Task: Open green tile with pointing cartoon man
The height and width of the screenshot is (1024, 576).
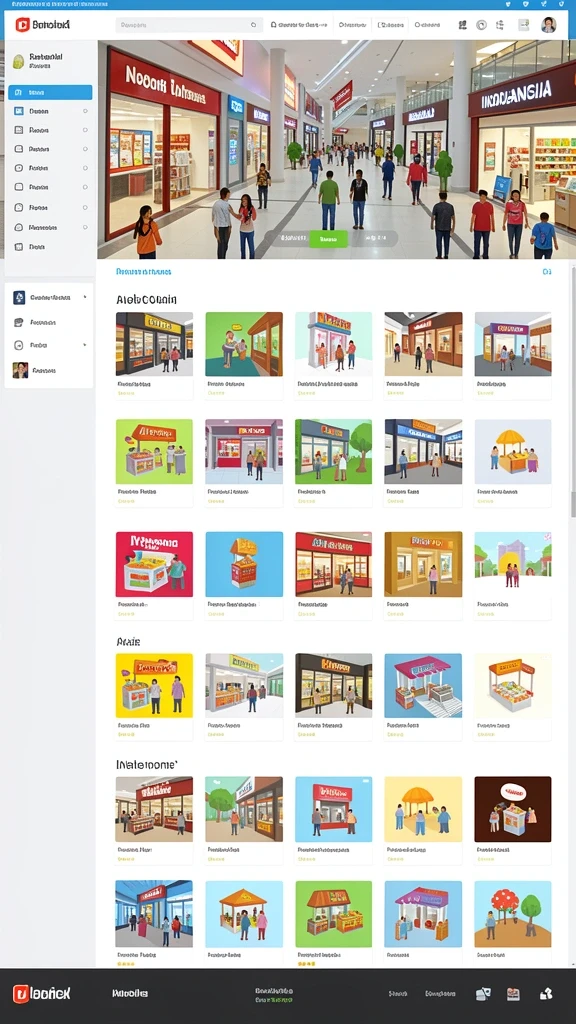Action: pyautogui.click(x=244, y=344)
